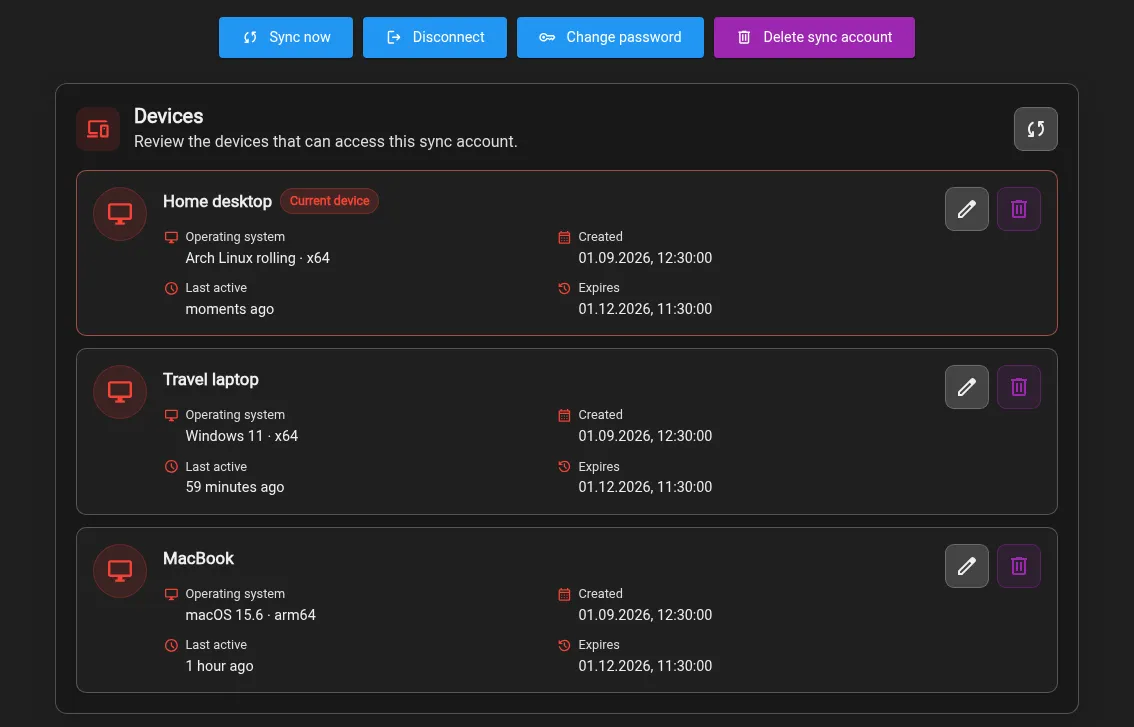Select the Travel laptop title
The width and height of the screenshot is (1134, 727).
click(x=210, y=379)
